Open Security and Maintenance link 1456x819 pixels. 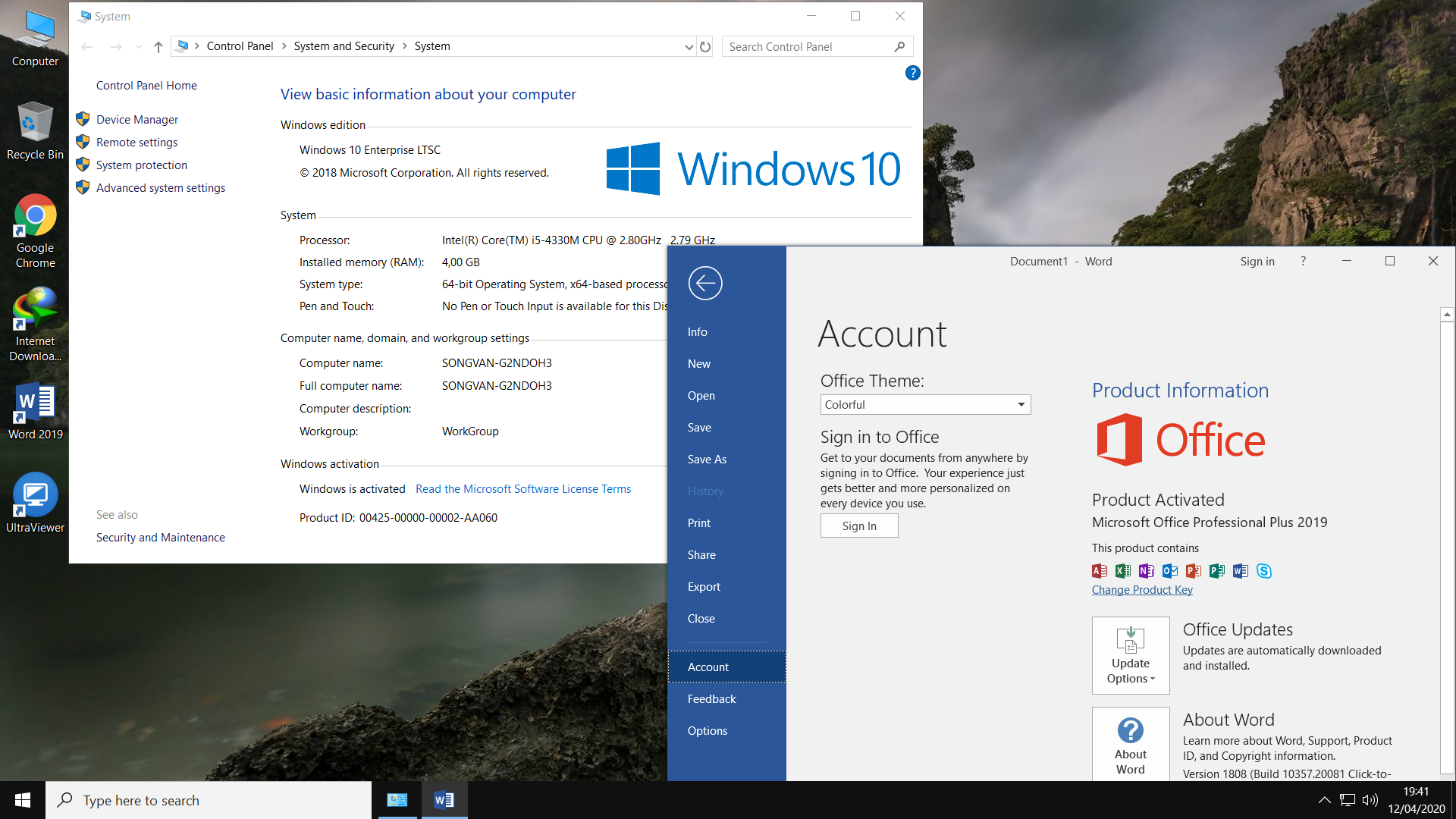(161, 538)
